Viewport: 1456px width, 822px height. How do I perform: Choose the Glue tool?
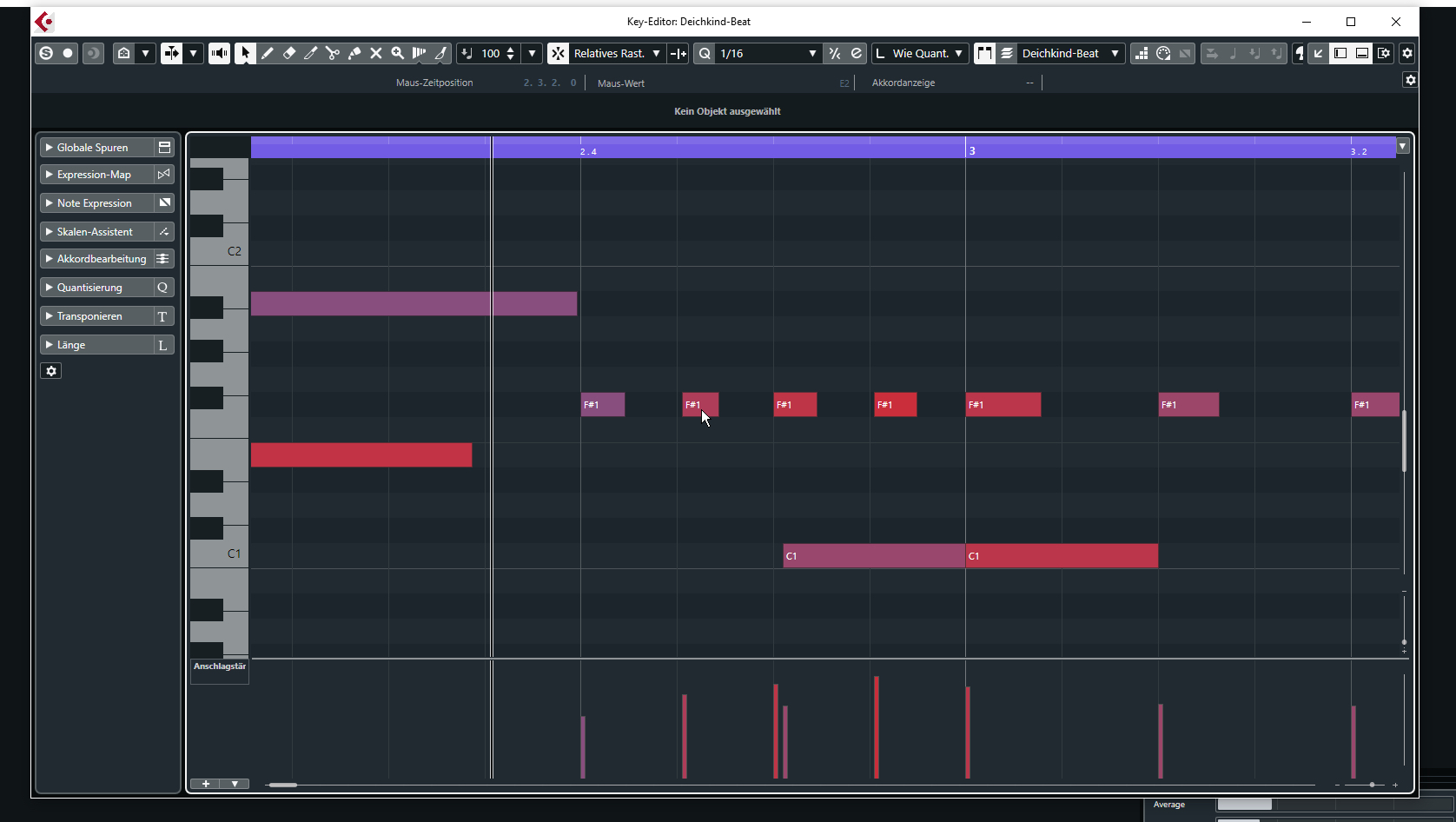(x=354, y=54)
